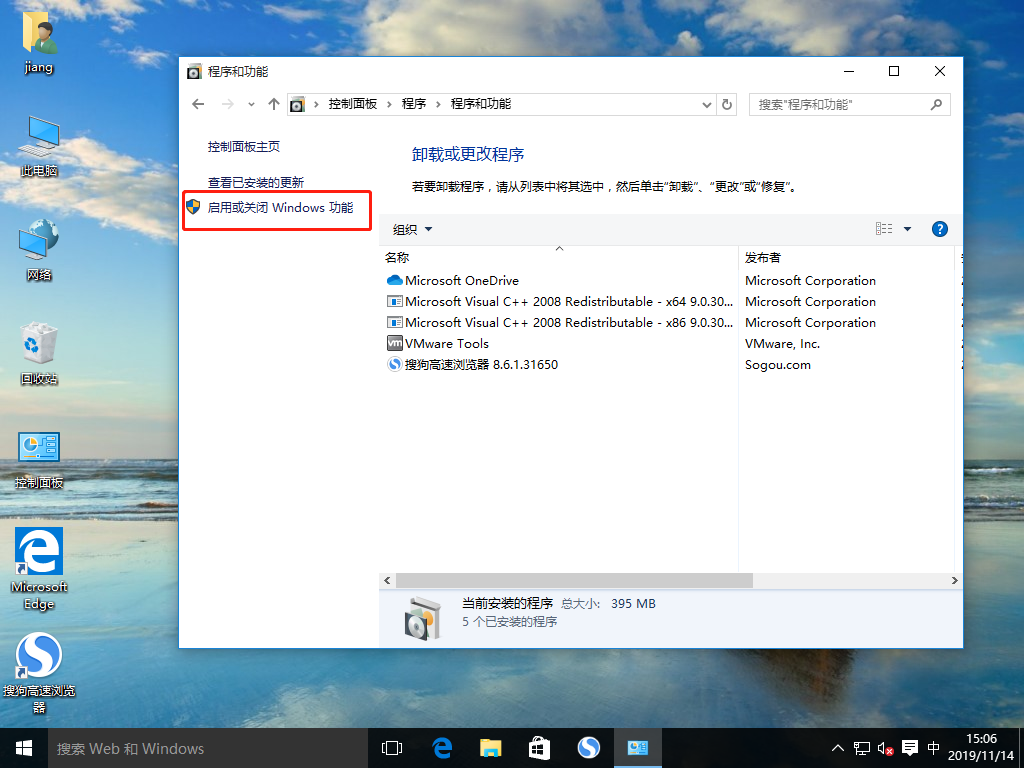Launch Edge from the taskbar
The width and height of the screenshot is (1024, 768).
click(x=442, y=748)
